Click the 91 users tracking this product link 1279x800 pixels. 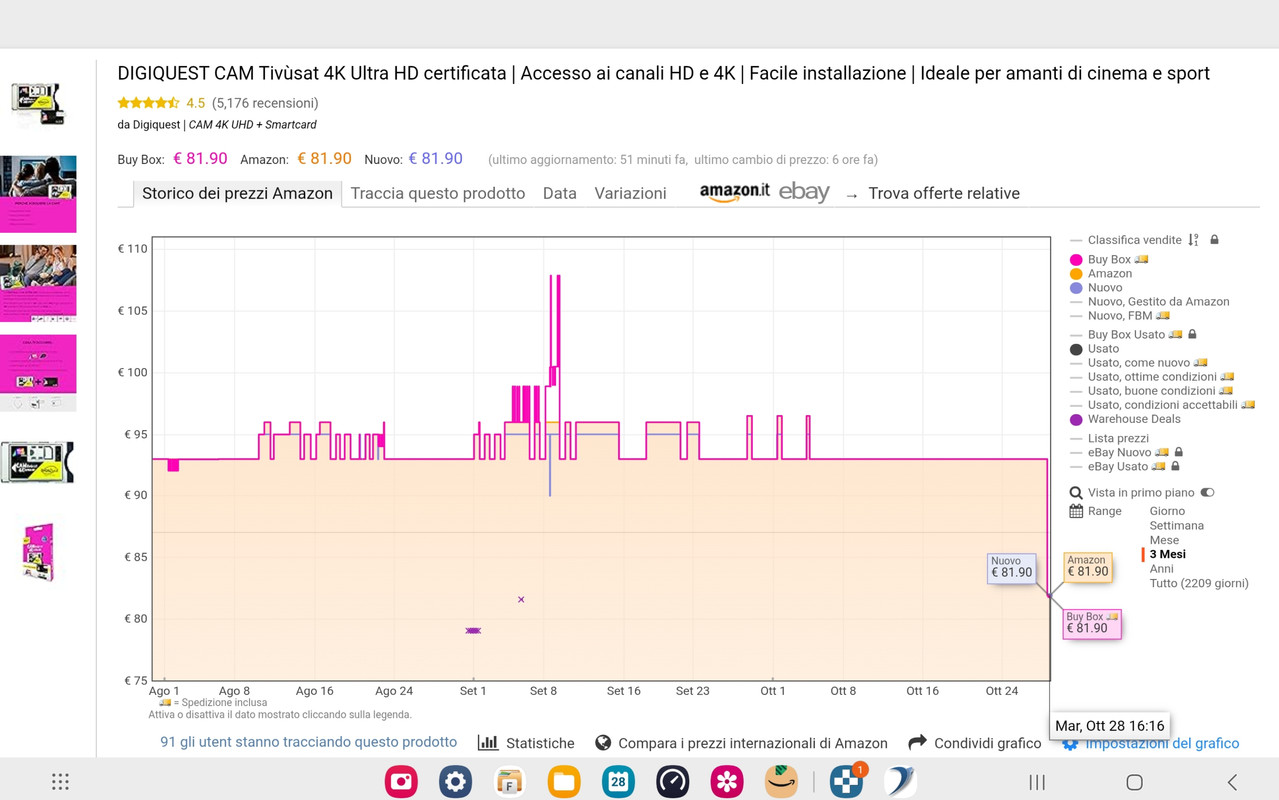tap(308, 742)
